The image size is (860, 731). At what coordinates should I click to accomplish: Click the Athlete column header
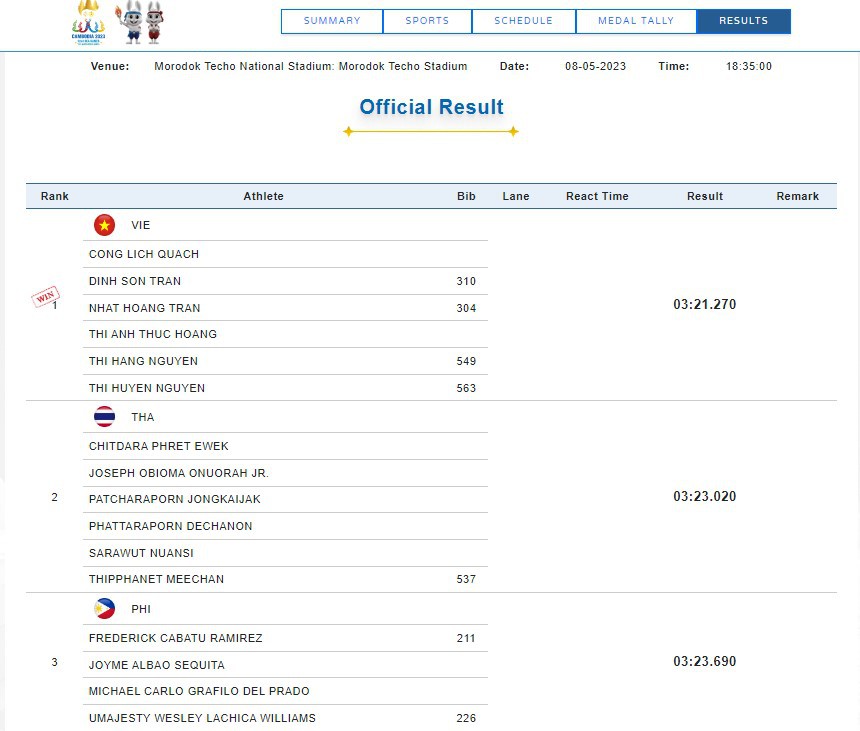point(264,196)
